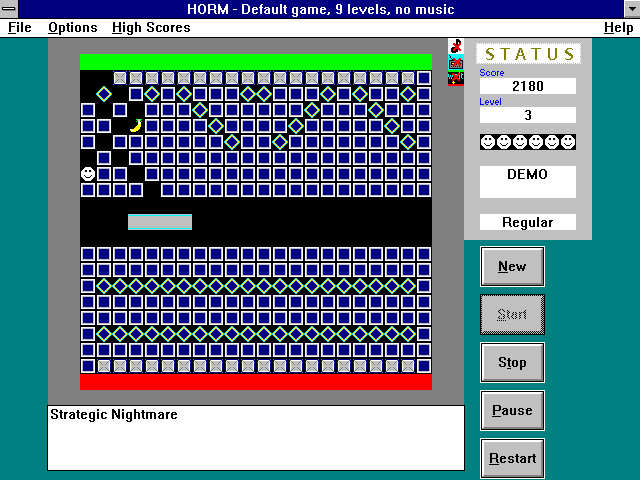Click the last smiley in the lives row
Image resolution: width=640 pixels, height=480 pixels.
(568, 142)
